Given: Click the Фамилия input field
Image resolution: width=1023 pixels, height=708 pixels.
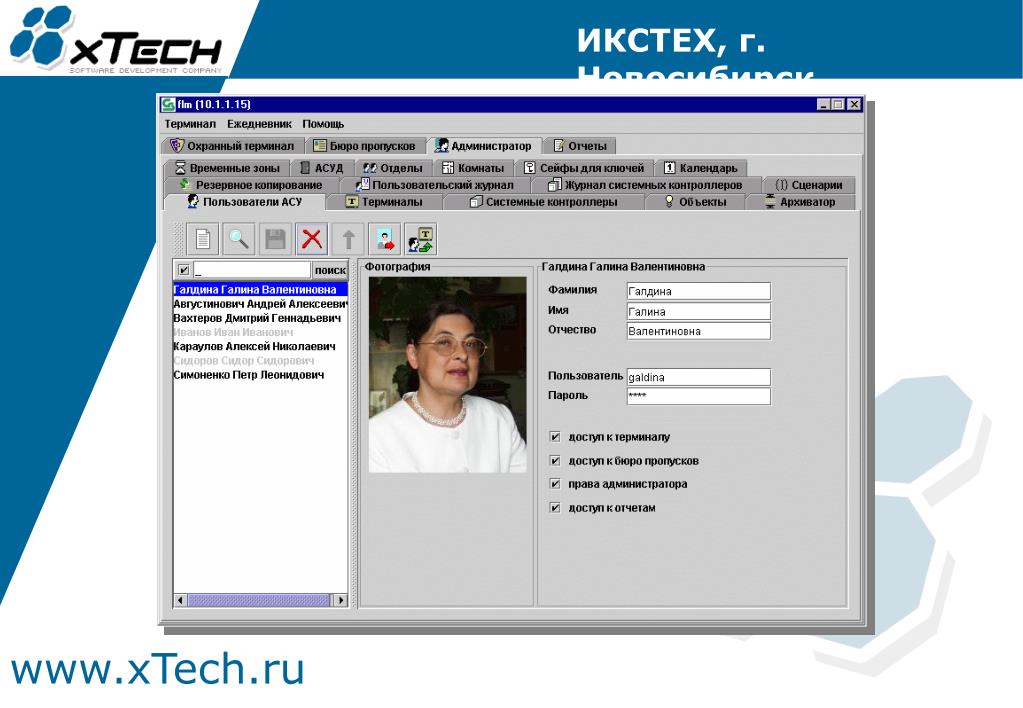Looking at the screenshot, I should (x=699, y=291).
